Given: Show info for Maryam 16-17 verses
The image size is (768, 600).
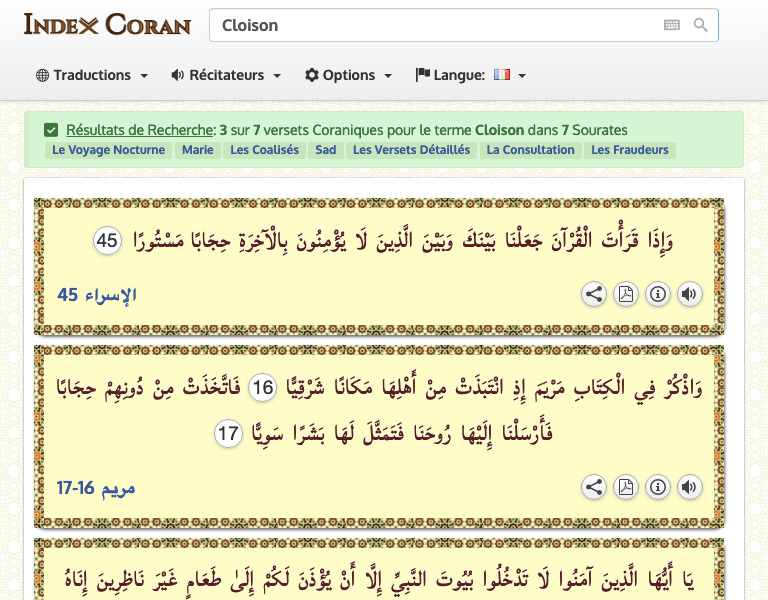Looking at the screenshot, I should pos(657,487).
